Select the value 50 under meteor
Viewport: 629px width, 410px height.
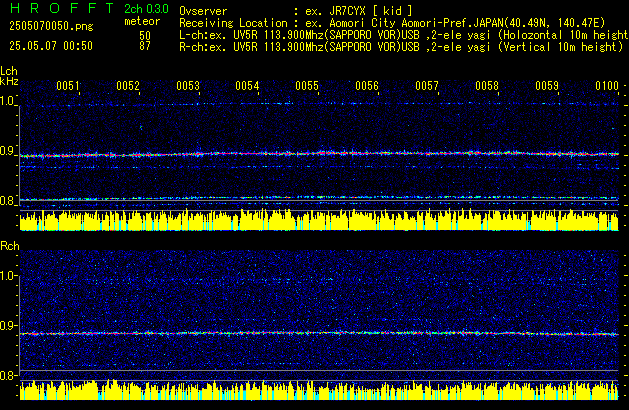(145, 35)
